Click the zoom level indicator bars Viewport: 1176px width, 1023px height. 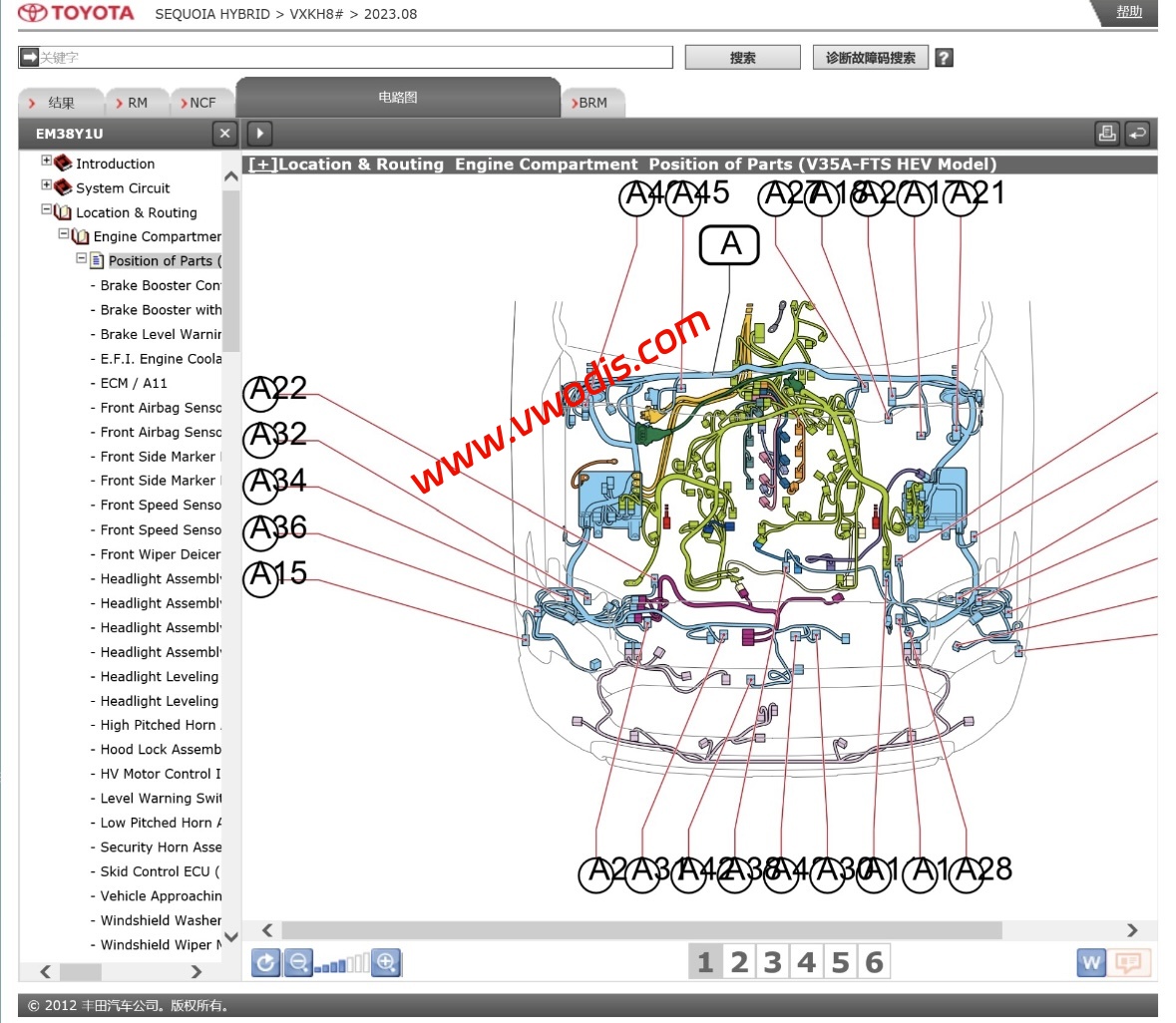click(x=341, y=963)
